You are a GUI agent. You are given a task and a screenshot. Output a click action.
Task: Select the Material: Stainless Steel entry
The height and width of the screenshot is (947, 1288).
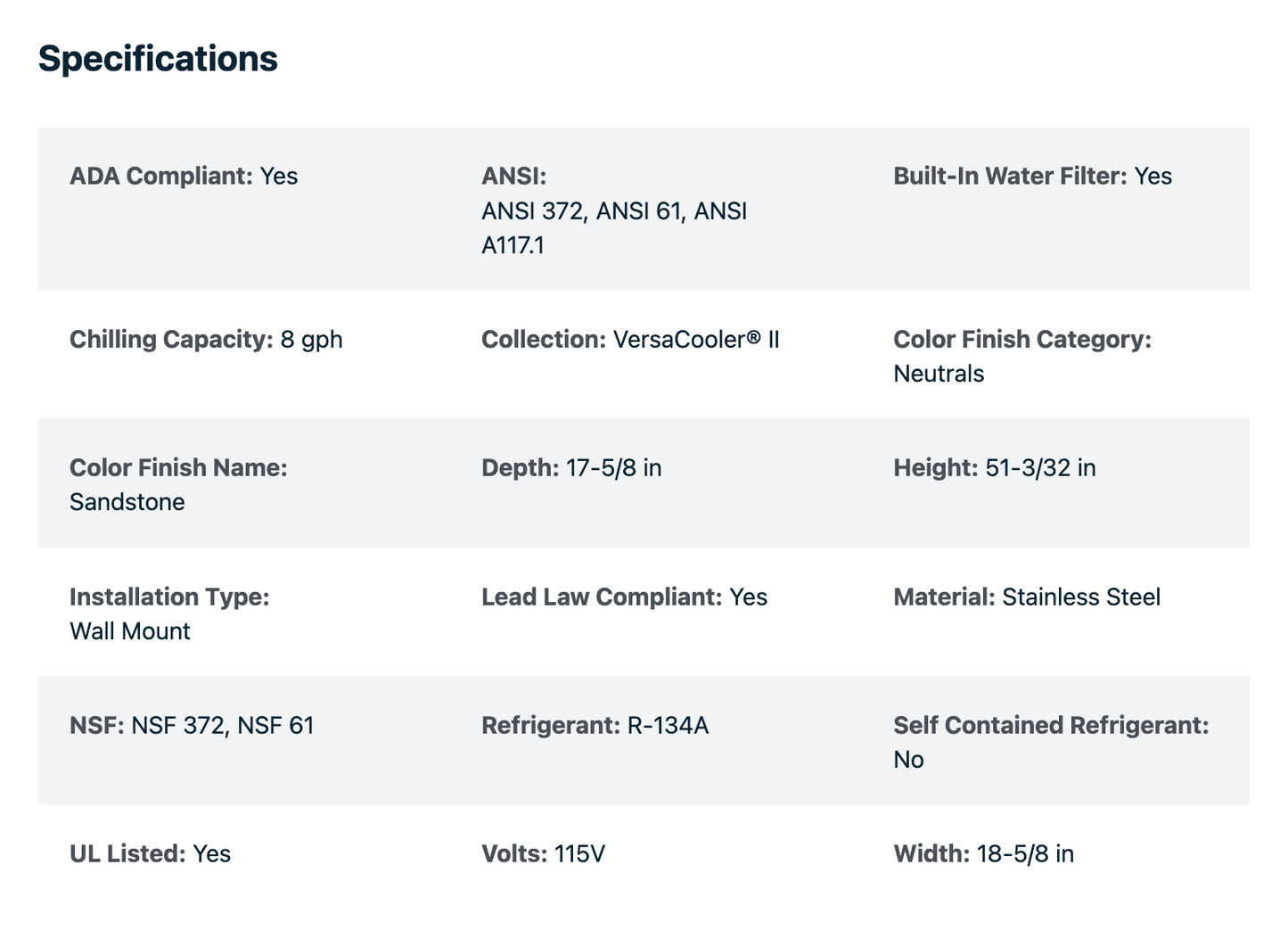[1027, 597]
